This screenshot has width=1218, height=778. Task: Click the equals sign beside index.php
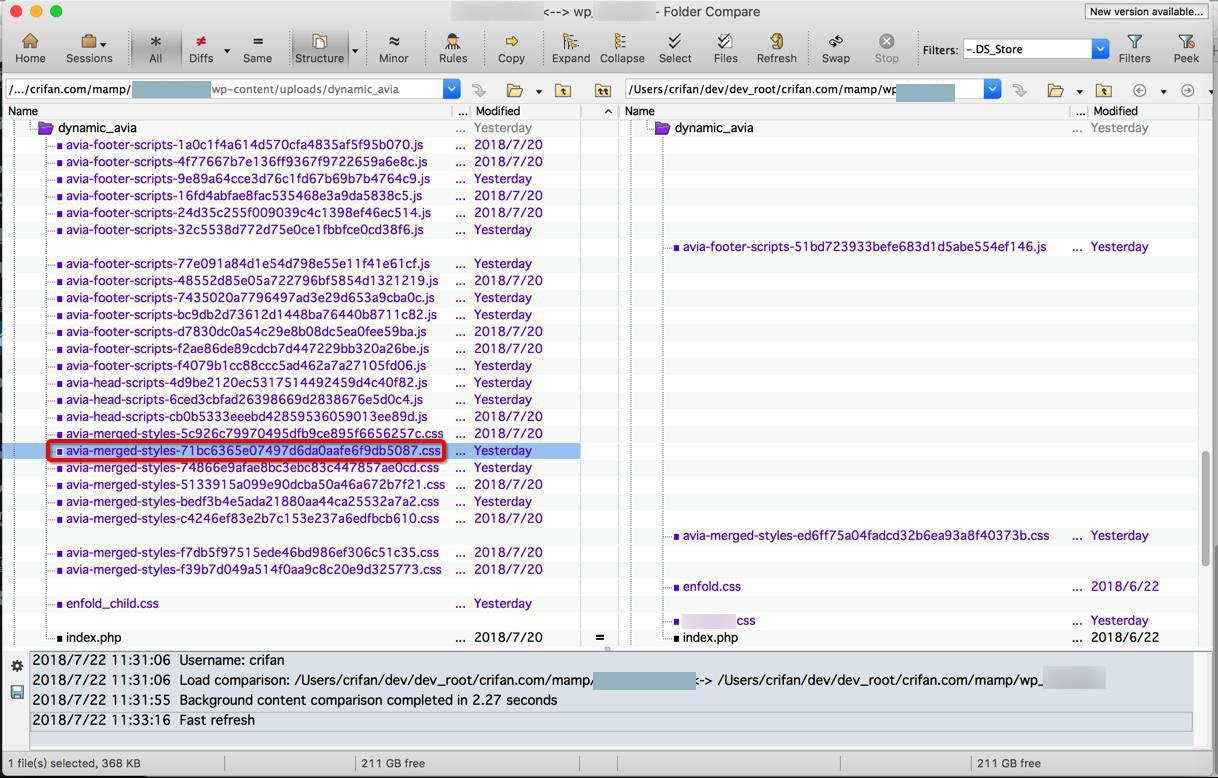pos(600,638)
